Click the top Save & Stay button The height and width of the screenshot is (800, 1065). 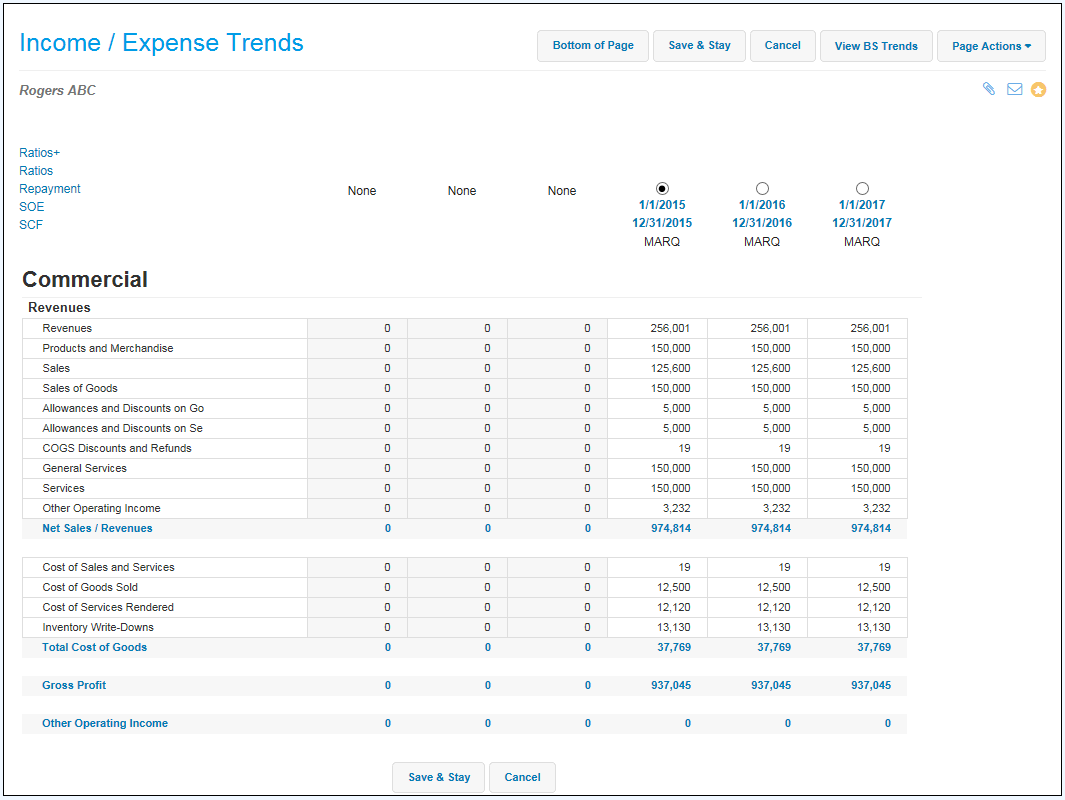pyautogui.click(x=699, y=46)
